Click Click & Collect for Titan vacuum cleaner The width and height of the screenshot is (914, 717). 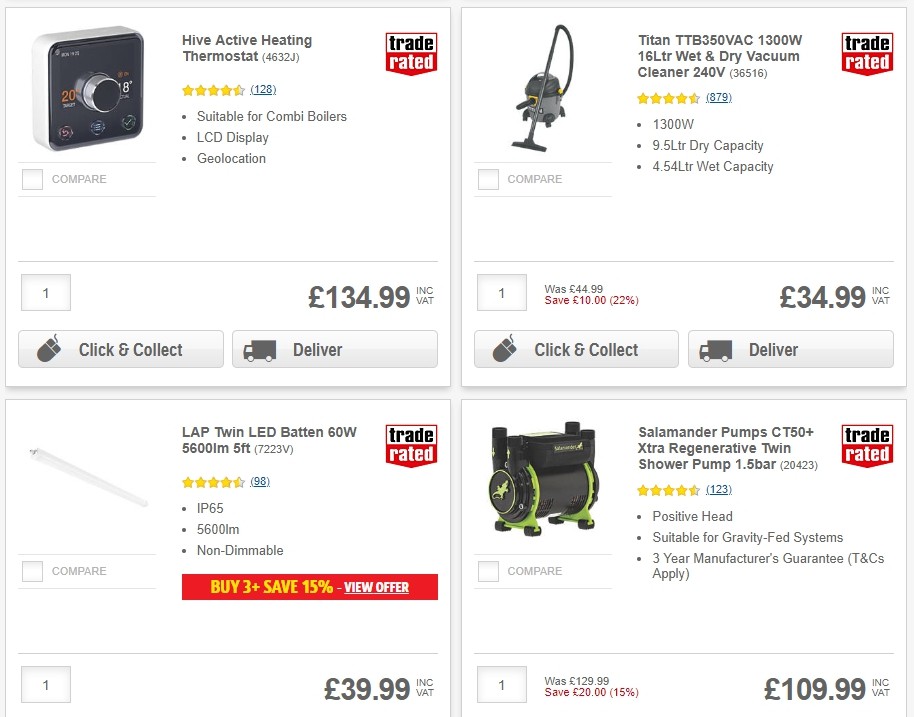(576, 350)
